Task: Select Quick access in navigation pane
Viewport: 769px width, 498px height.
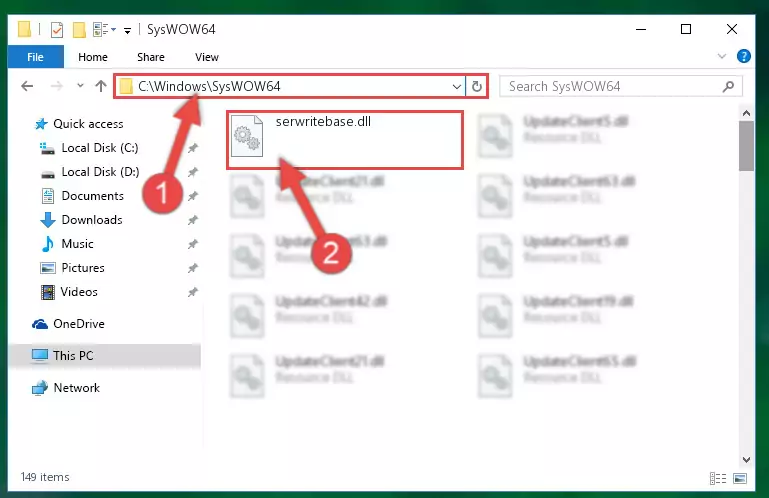Action: tap(88, 124)
